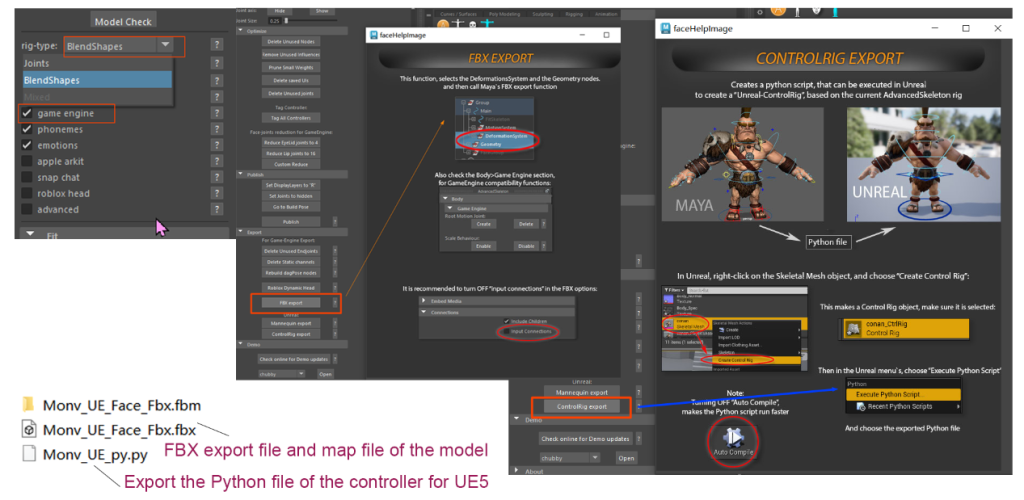Click Delete Unused Nodes button

[x=291, y=41]
